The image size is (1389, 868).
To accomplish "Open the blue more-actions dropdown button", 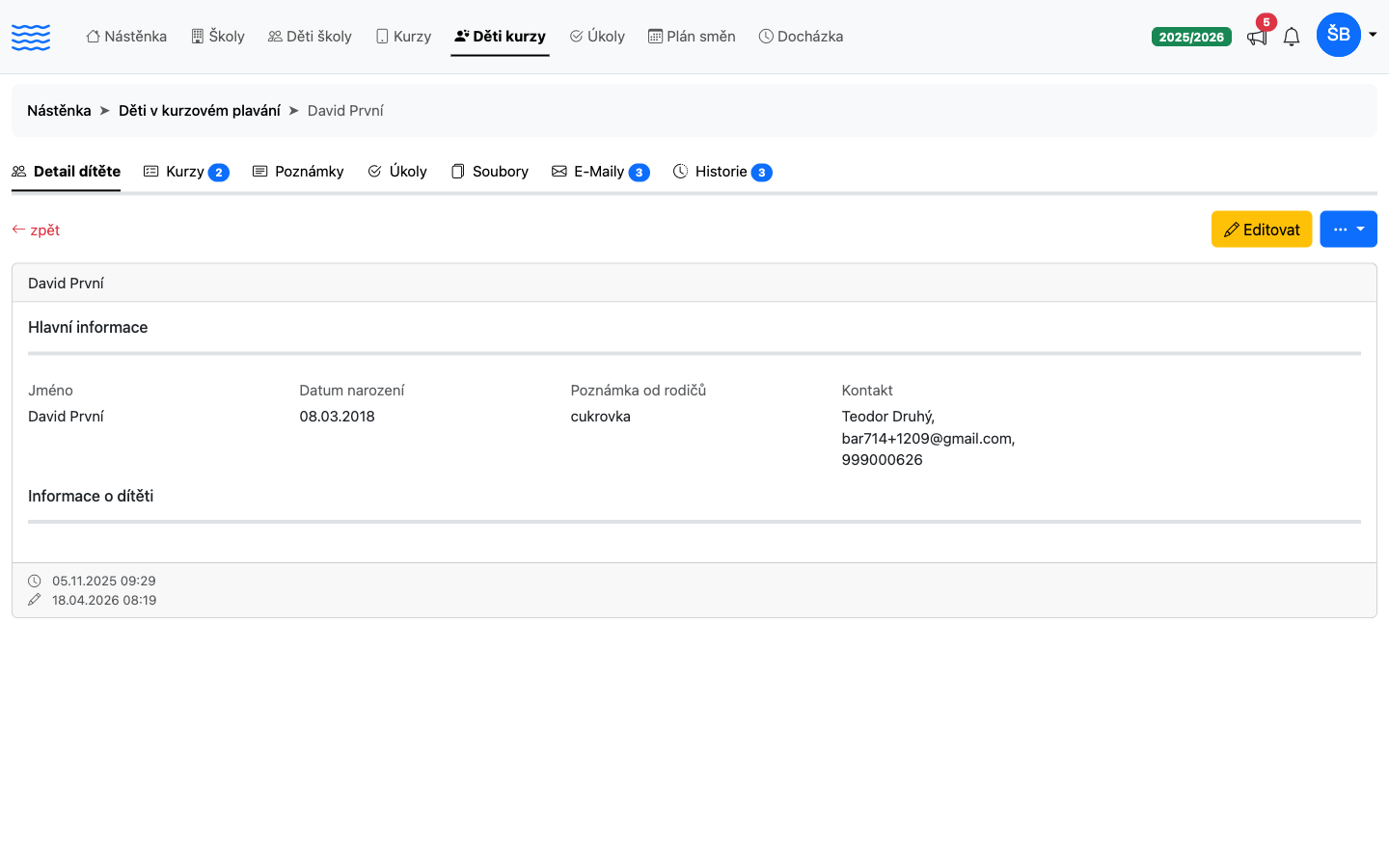I will pyautogui.click(x=1348, y=230).
